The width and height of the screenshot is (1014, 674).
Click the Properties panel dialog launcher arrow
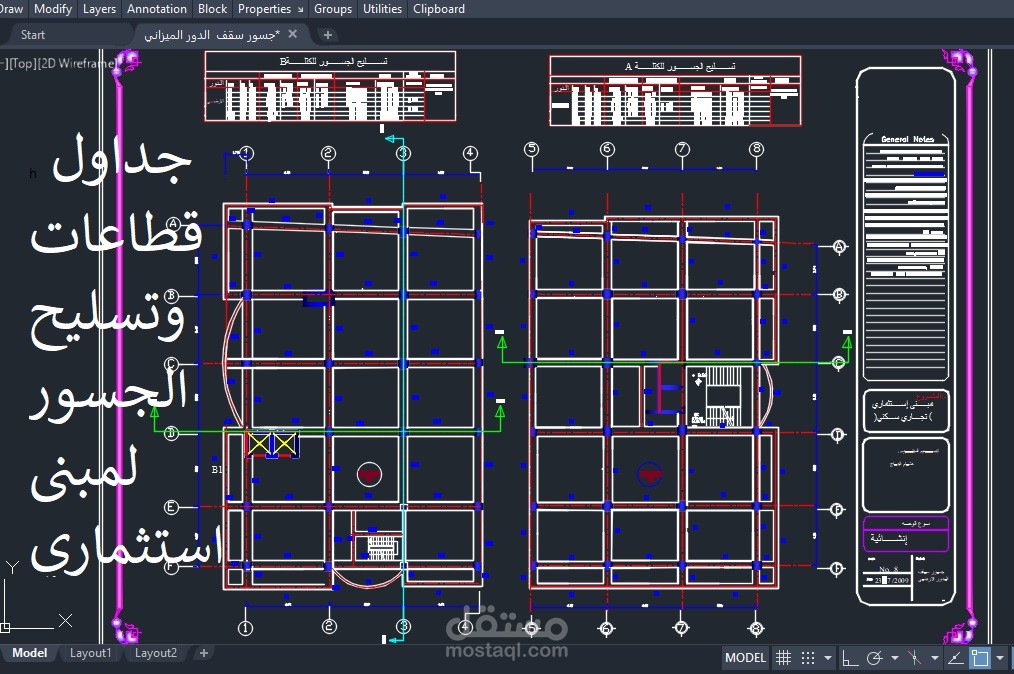point(301,10)
